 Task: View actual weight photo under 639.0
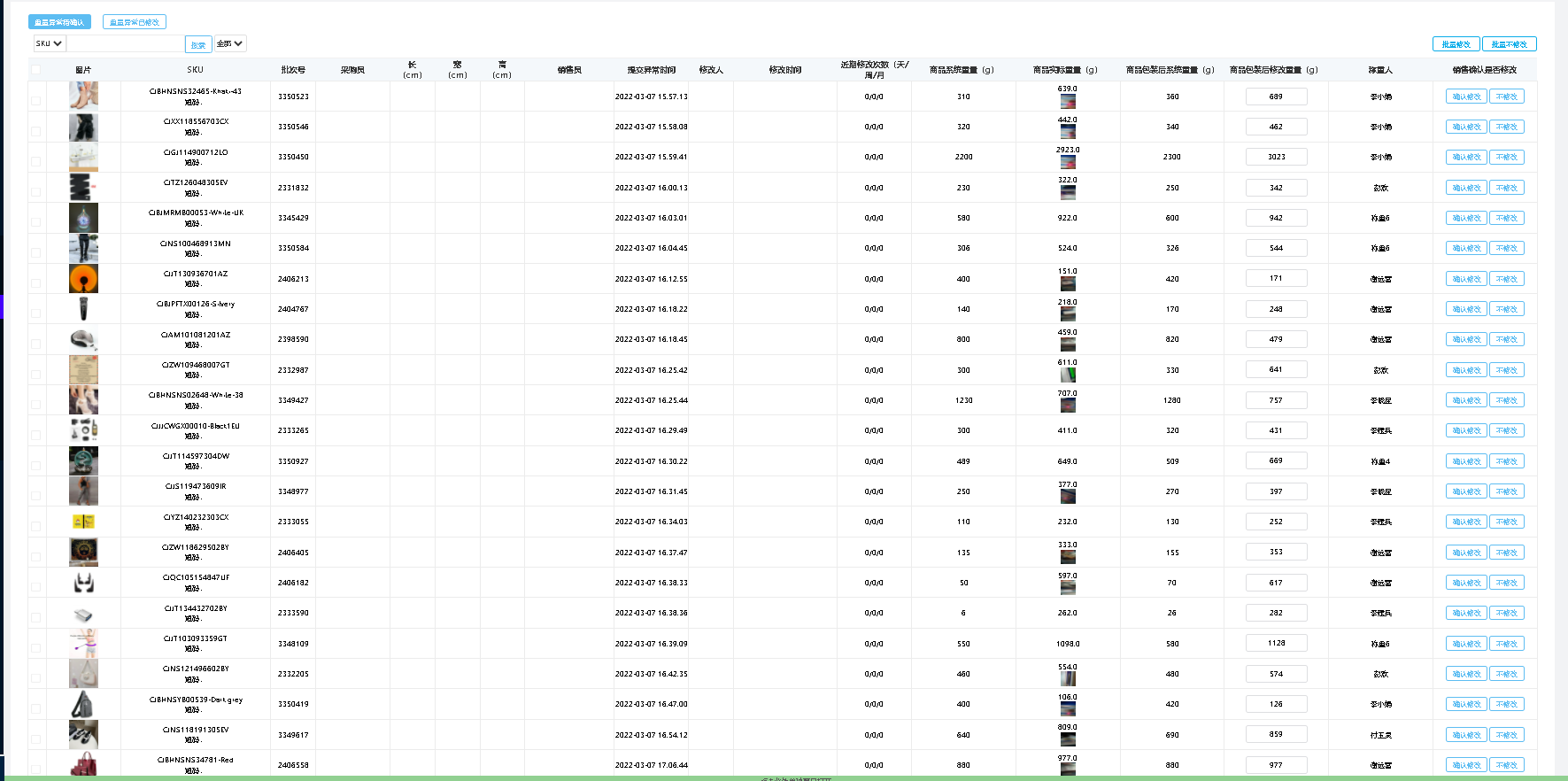pyautogui.click(x=1068, y=102)
